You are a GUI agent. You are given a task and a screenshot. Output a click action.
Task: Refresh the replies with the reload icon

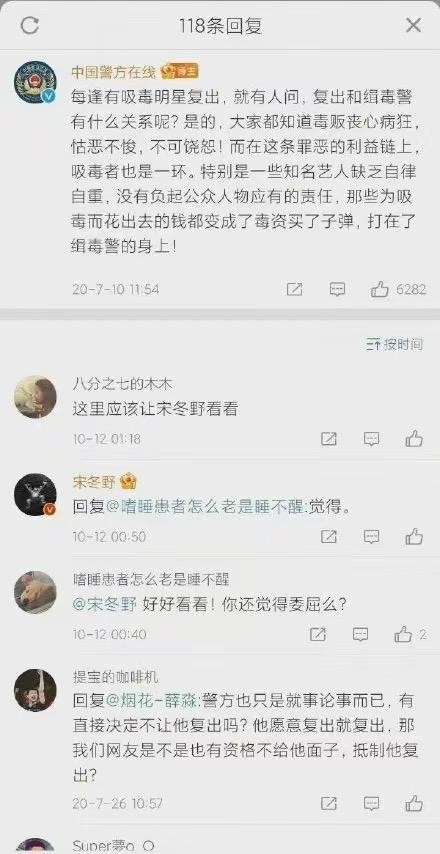tap(29, 25)
